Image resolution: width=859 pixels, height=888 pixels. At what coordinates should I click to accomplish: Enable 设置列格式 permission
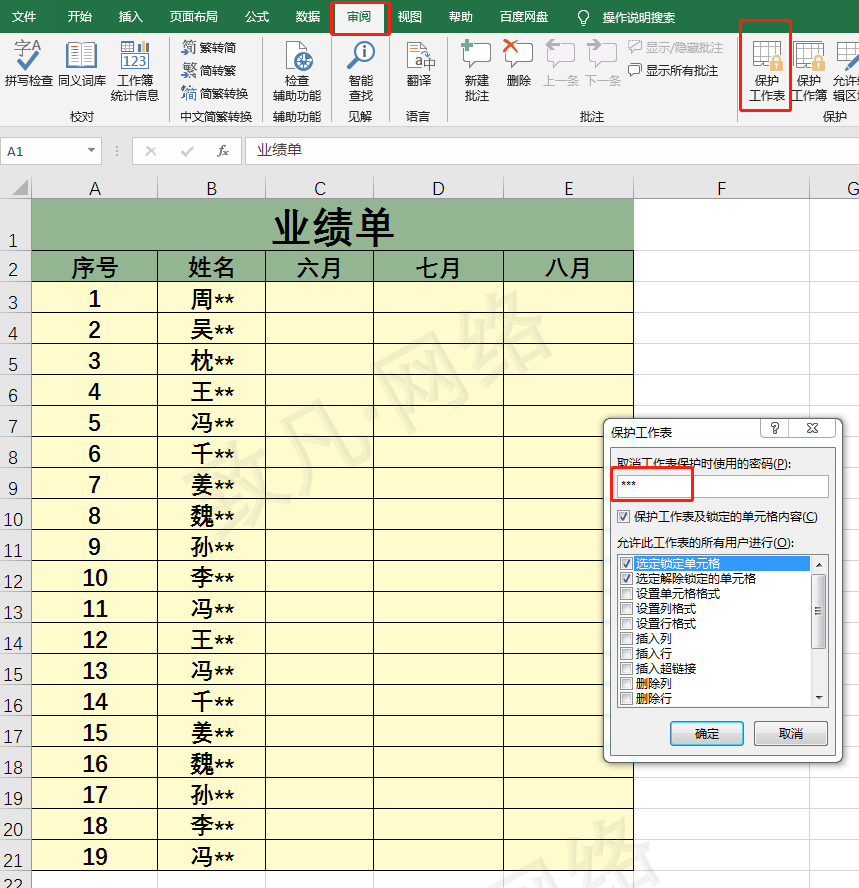(626, 609)
